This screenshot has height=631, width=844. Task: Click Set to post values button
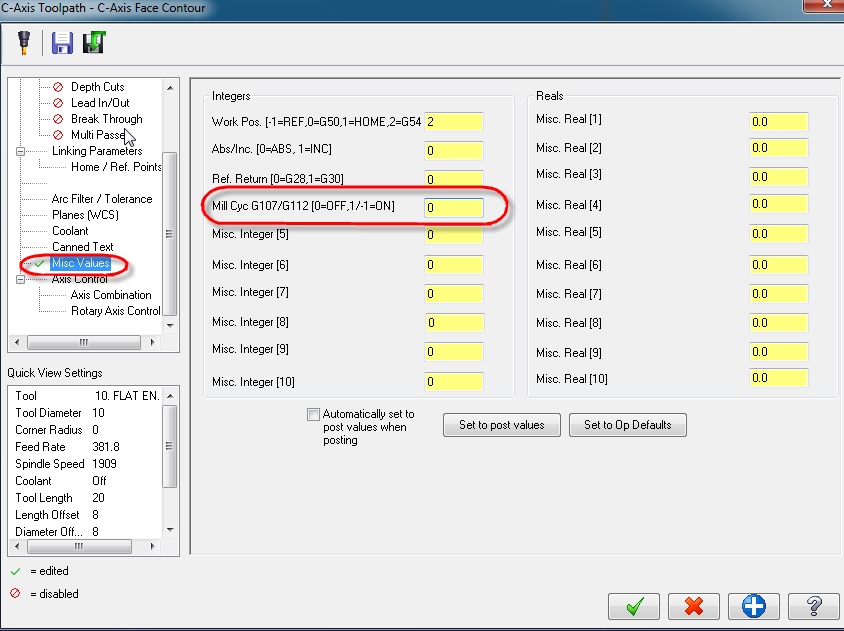point(502,425)
